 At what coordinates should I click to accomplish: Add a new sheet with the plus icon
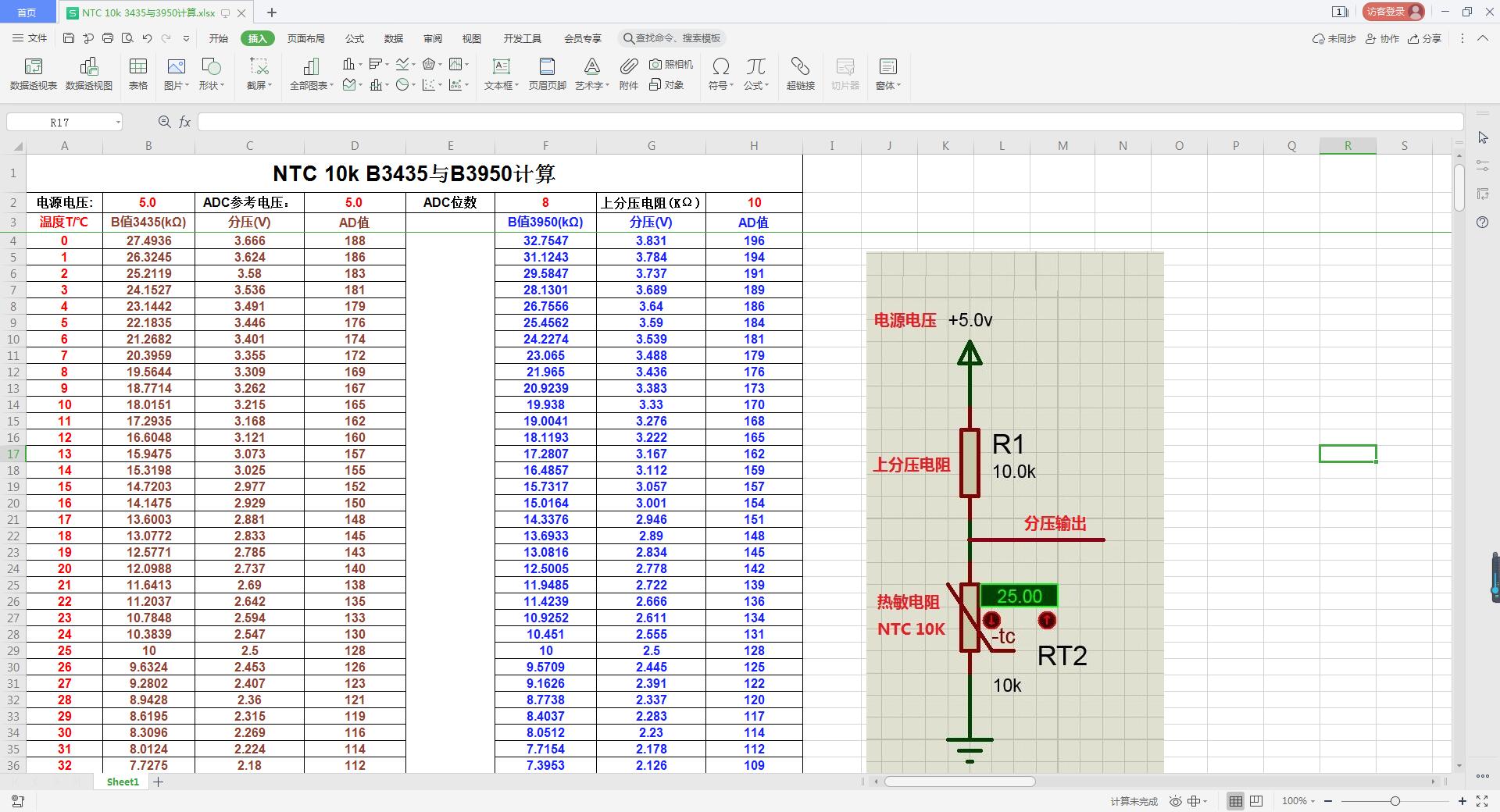click(159, 782)
